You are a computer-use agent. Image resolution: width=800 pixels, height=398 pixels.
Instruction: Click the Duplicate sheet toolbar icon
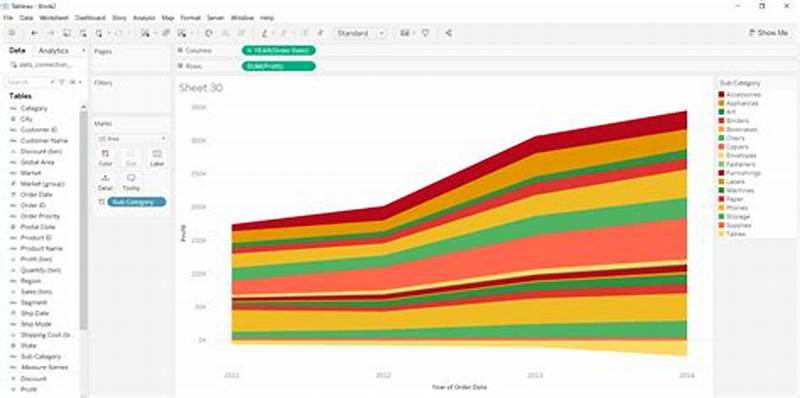tap(166, 33)
